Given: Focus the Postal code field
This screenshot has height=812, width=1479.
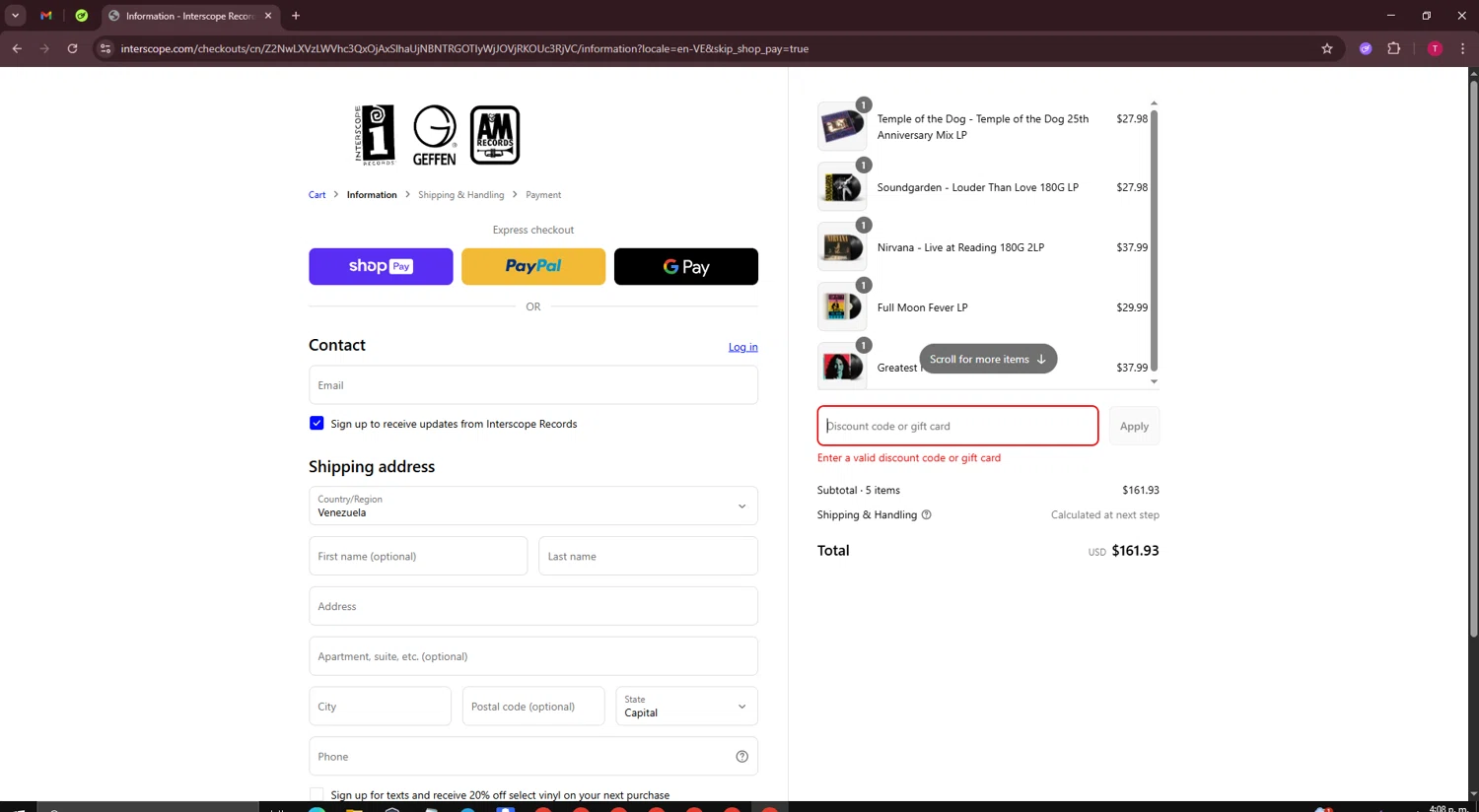Looking at the screenshot, I should (533, 707).
